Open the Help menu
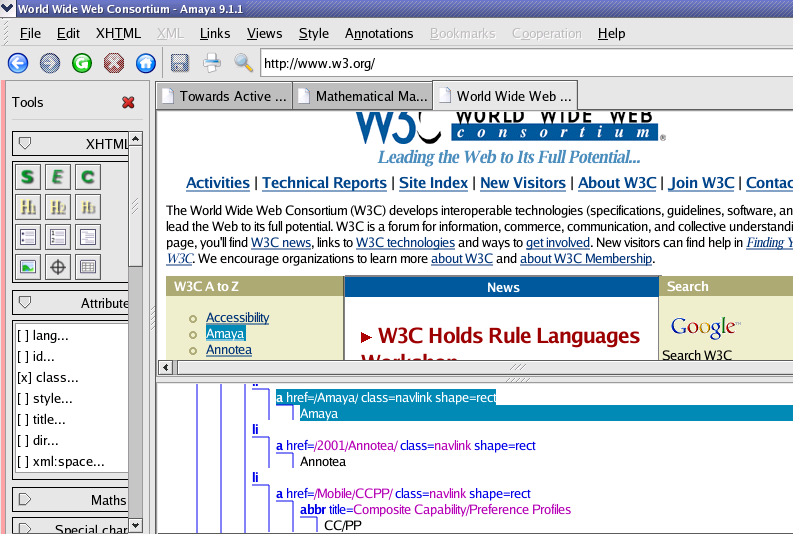This screenshot has width=793, height=534. pos(611,33)
